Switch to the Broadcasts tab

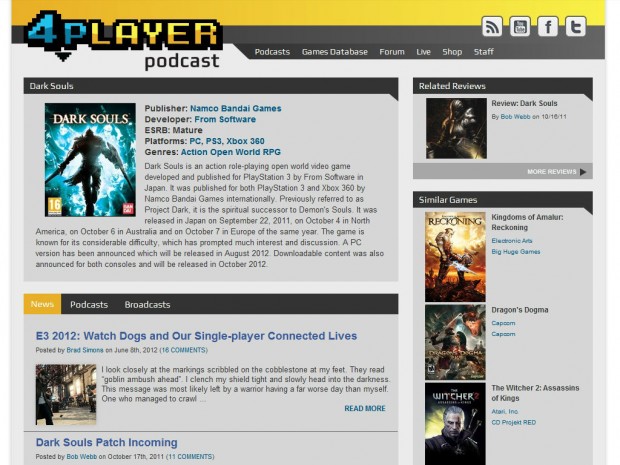pyautogui.click(x=147, y=304)
